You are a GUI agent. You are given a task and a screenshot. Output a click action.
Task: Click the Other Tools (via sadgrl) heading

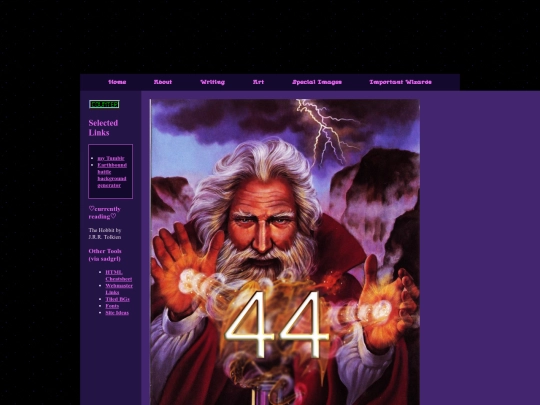point(105,255)
